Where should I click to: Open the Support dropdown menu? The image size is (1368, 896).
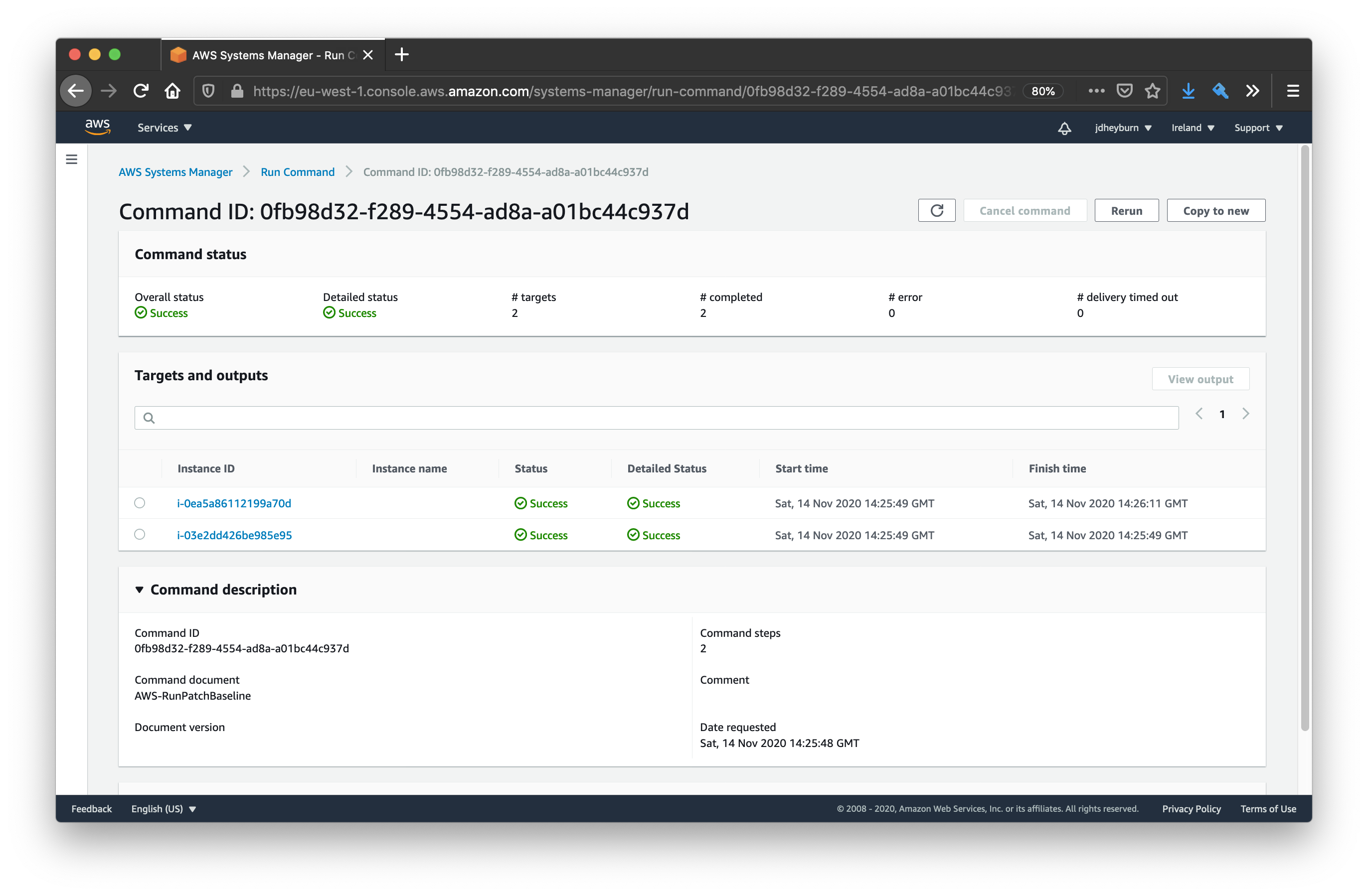click(1258, 128)
